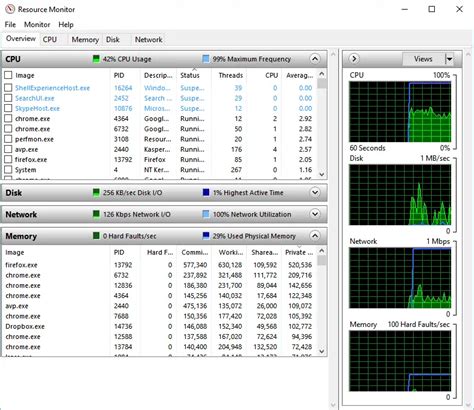Select chrome.exe PID 7688 memory row
Screen dimensions: 474x410
coord(159,316)
